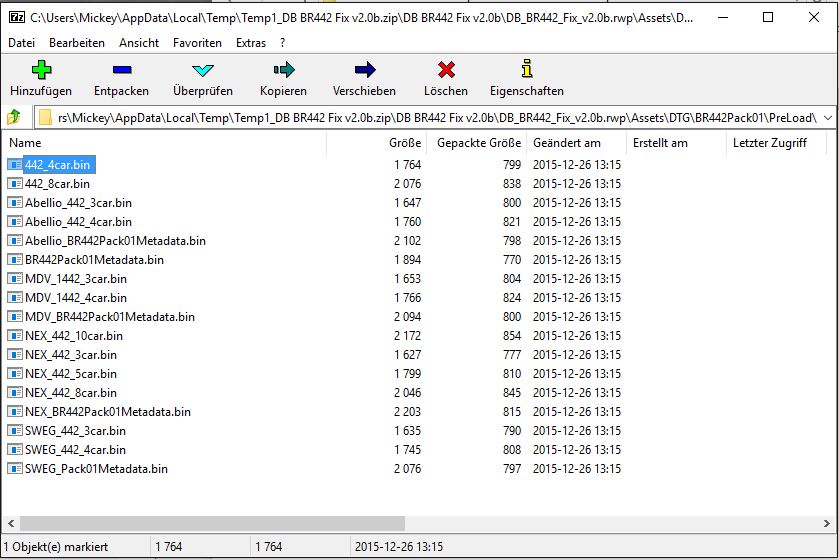Click file icon of SWEG_Pack01Metadata.bin
The image size is (839, 559).
(x=15, y=469)
